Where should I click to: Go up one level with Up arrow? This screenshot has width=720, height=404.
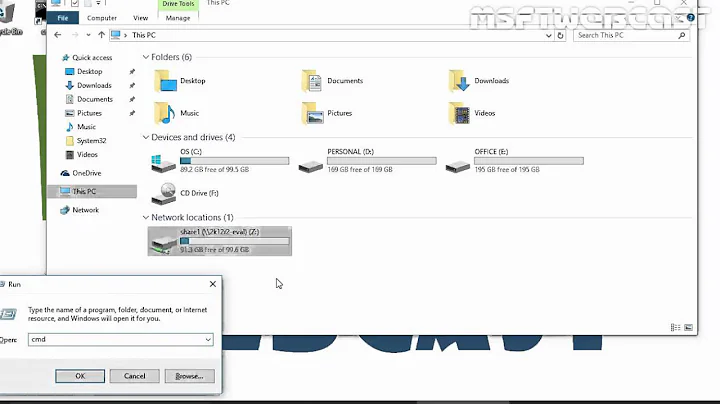(101, 35)
